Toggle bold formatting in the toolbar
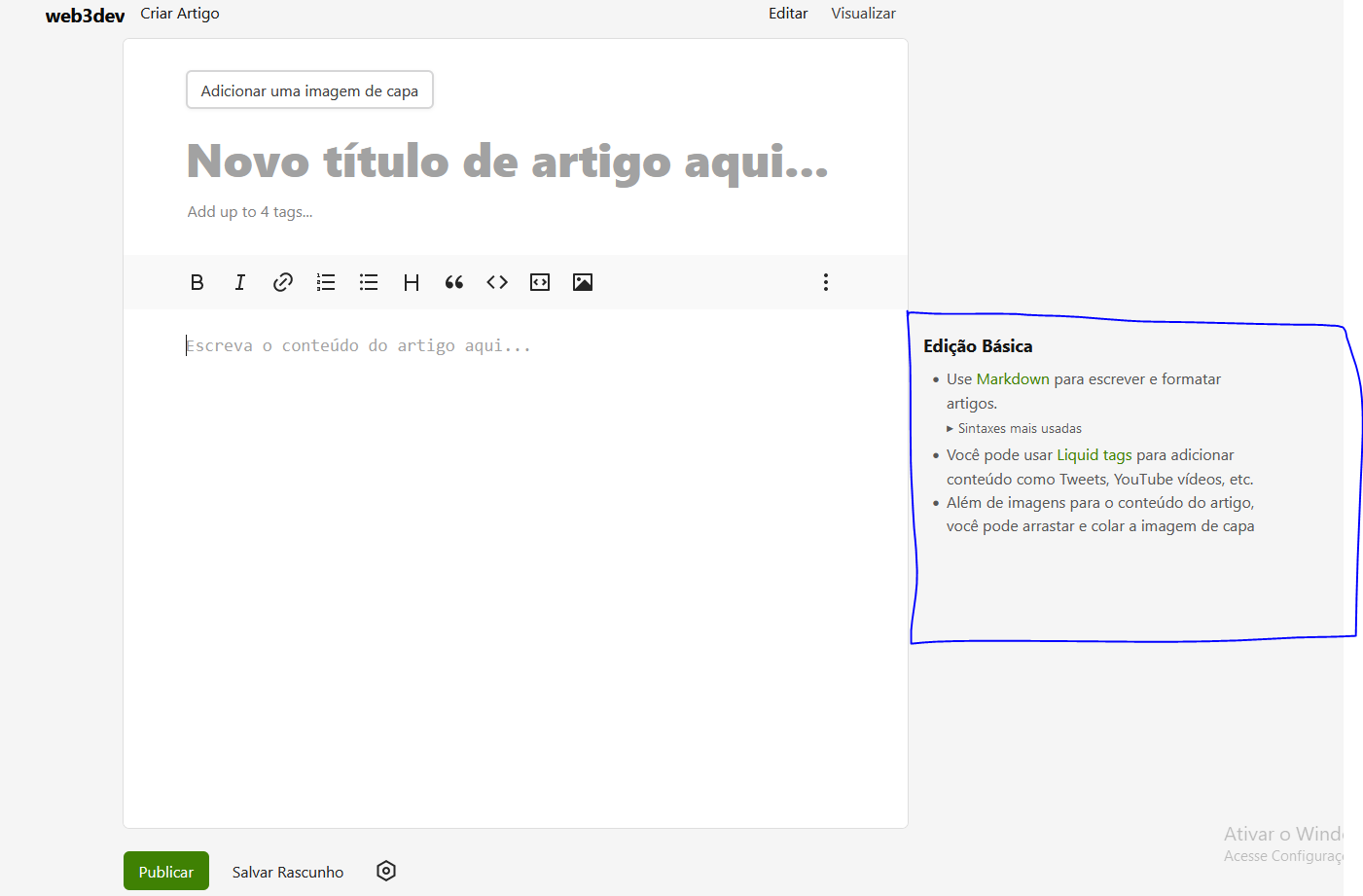The image size is (1363, 896). 197,282
